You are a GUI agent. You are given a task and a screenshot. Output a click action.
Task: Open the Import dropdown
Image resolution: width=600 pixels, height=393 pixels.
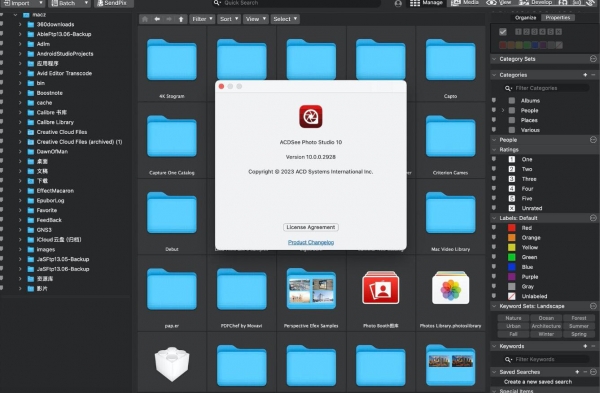click(x=24, y=3)
